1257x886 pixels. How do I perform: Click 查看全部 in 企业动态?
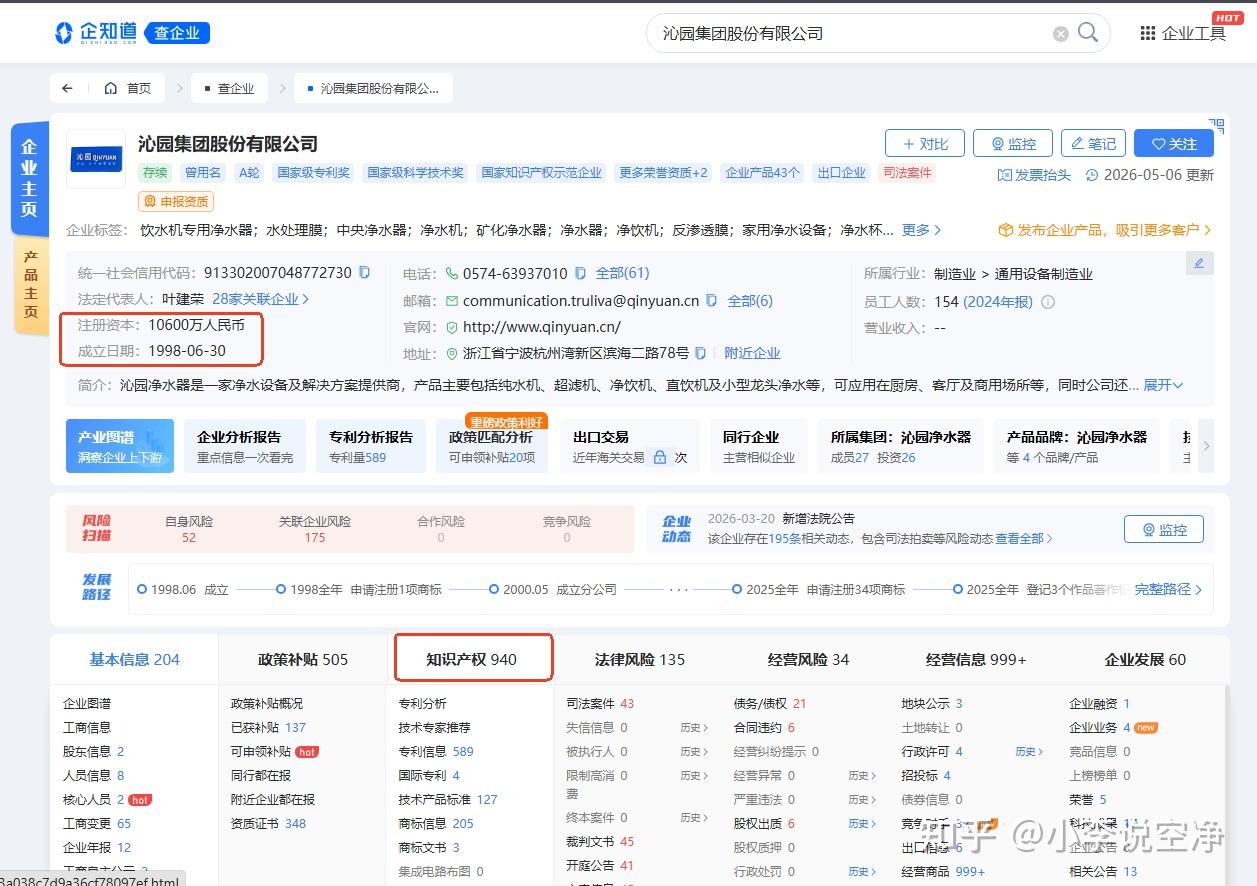point(1024,538)
